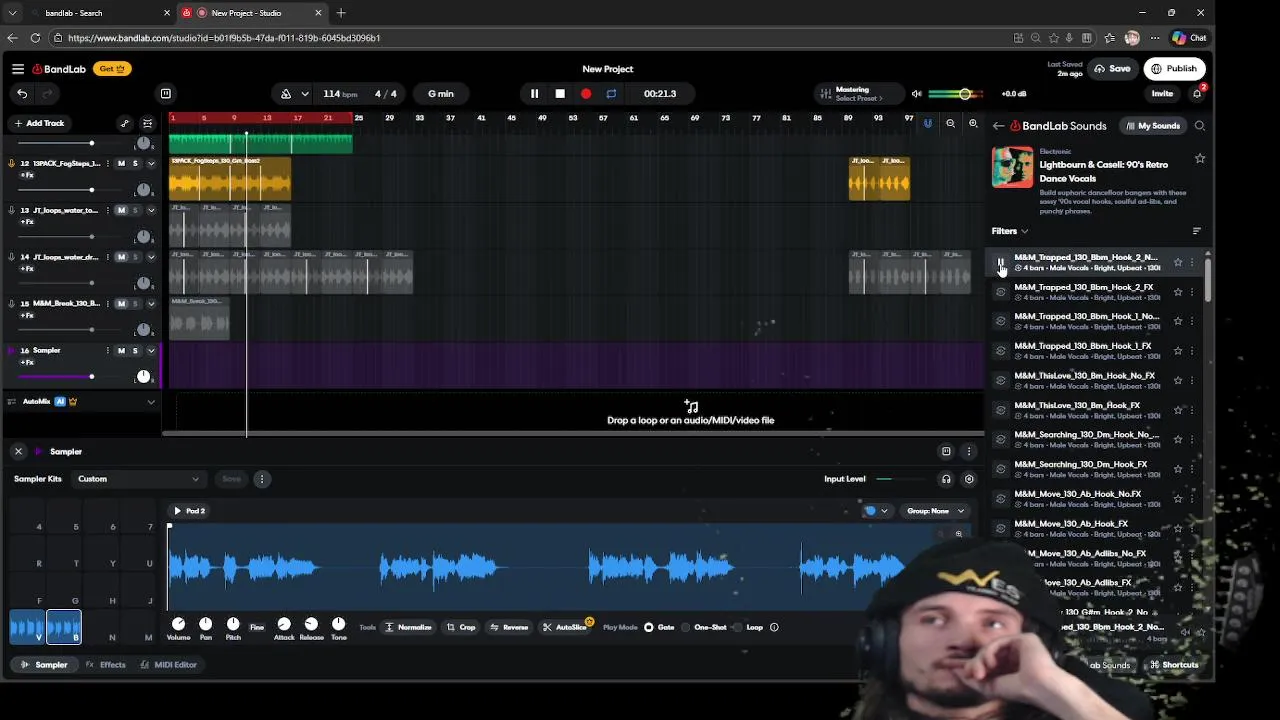Click the redo arrow icon
1280x720 pixels.
[47, 94]
